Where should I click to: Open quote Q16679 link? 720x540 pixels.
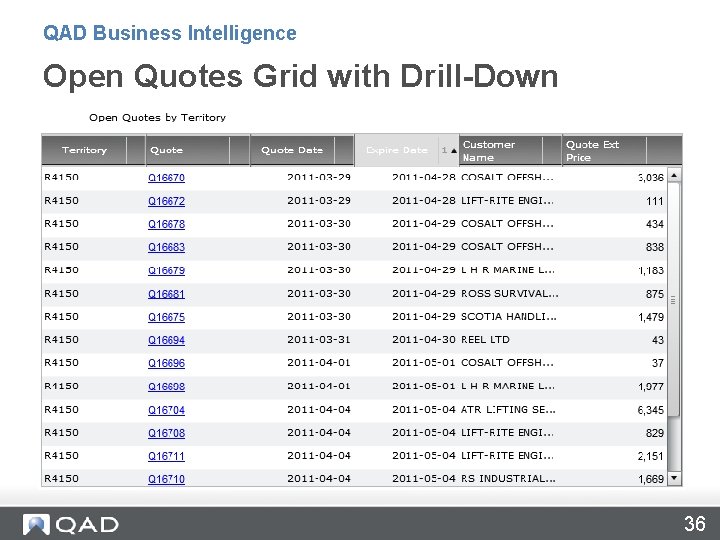tap(166, 270)
